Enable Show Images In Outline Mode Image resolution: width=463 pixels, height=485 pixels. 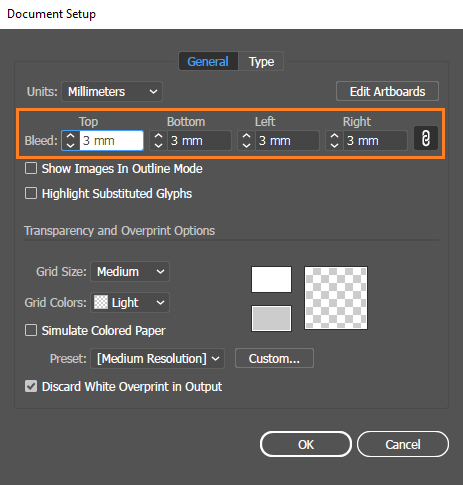[x=31, y=168]
